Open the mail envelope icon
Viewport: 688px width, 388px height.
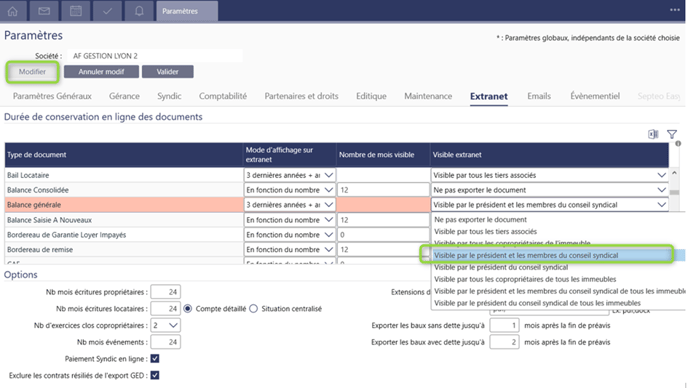click(x=44, y=11)
